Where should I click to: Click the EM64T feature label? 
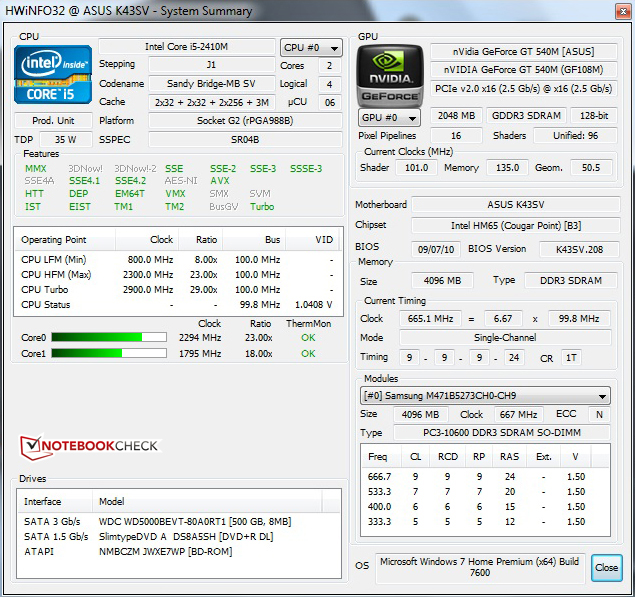pos(130,194)
